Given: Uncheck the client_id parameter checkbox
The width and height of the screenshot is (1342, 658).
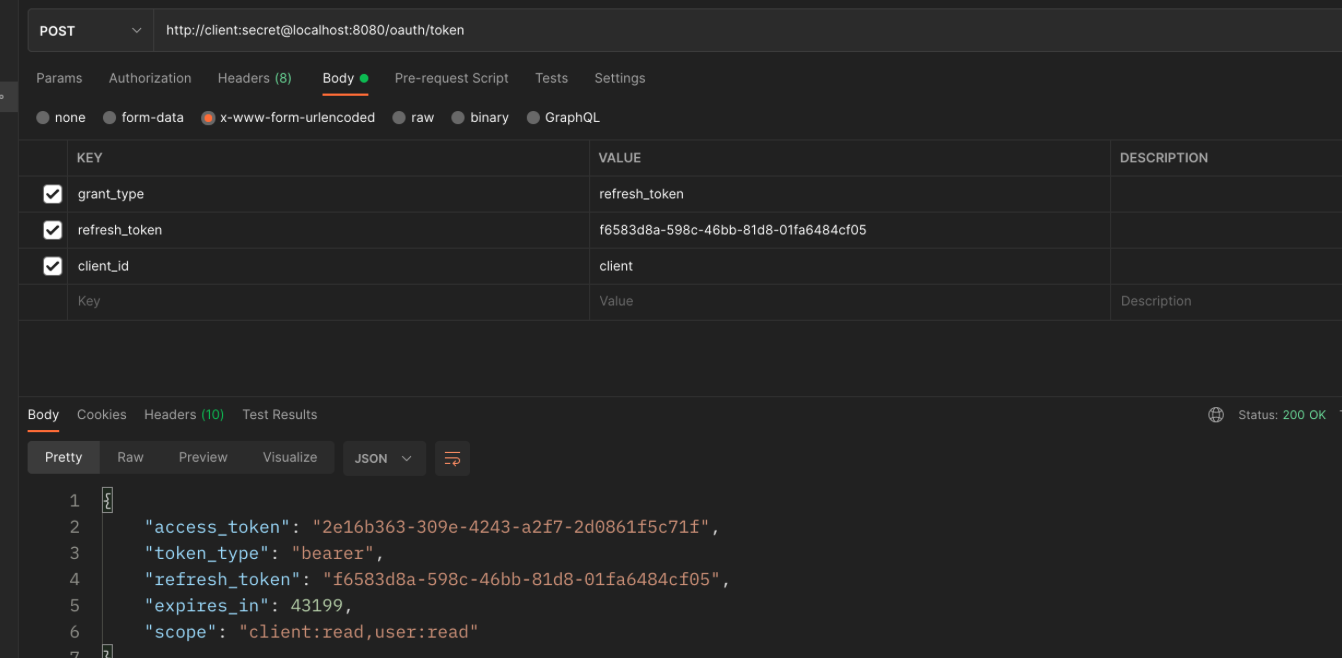Looking at the screenshot, I should pyautogui.click(x=53, y=266).
